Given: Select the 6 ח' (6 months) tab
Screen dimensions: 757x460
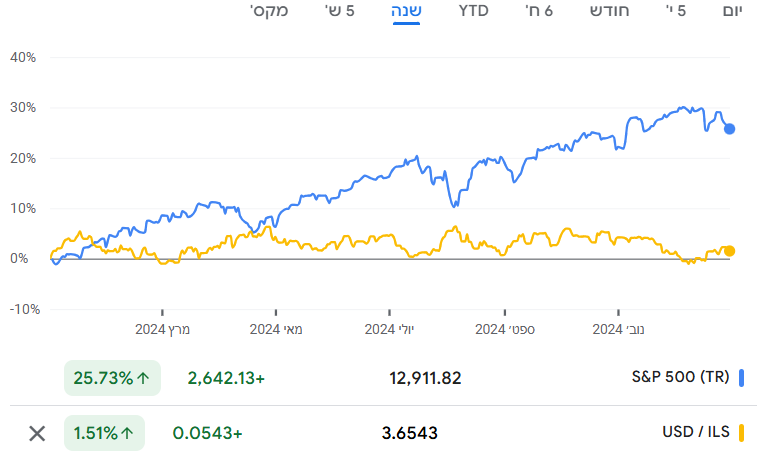Looking at the screenshot, I should click(x=541, y=11).
